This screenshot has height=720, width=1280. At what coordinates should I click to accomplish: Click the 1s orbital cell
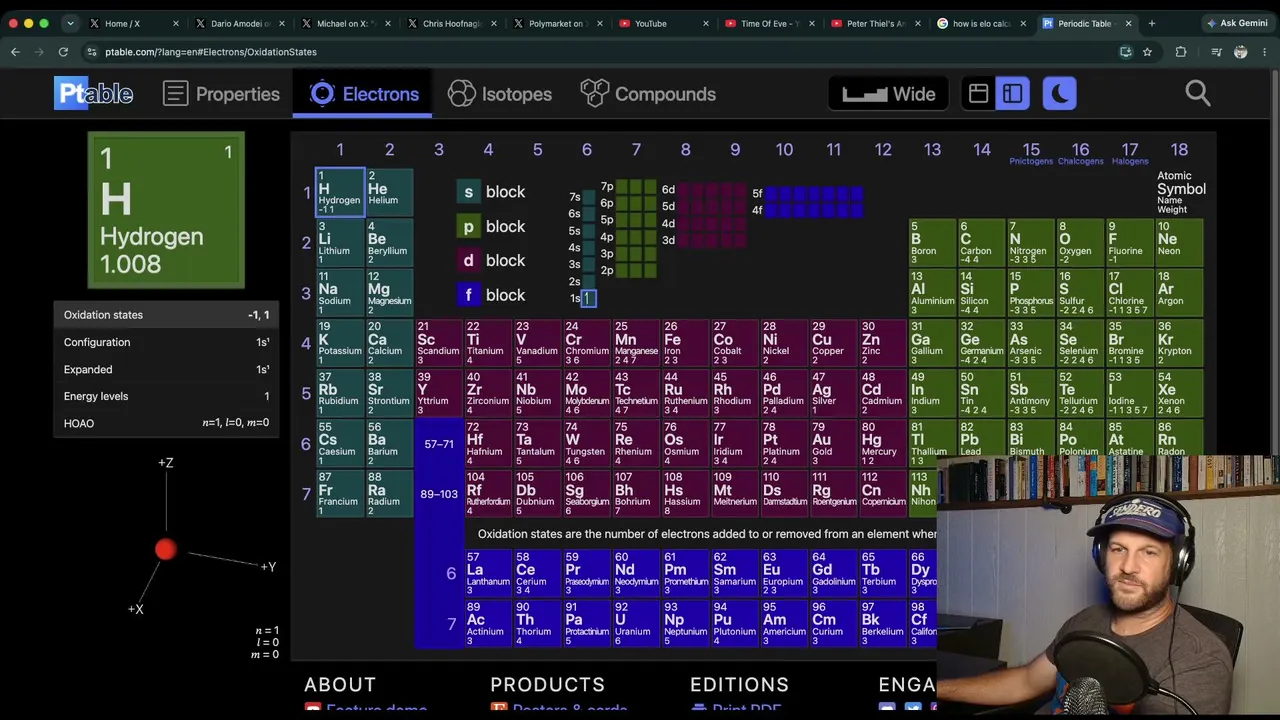pos(589,298)
